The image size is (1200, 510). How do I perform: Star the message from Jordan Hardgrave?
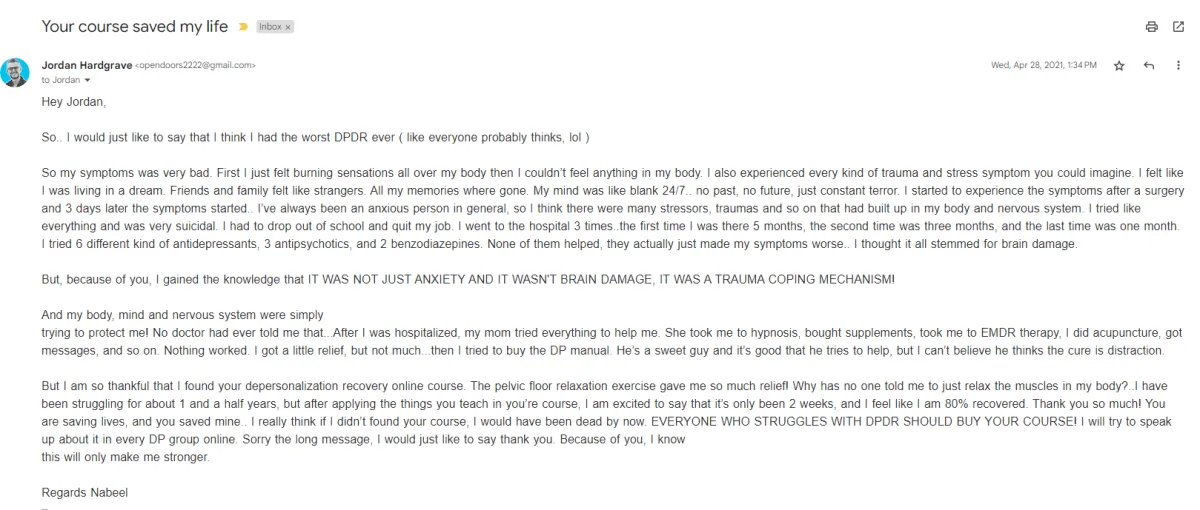pos(1119,65)
